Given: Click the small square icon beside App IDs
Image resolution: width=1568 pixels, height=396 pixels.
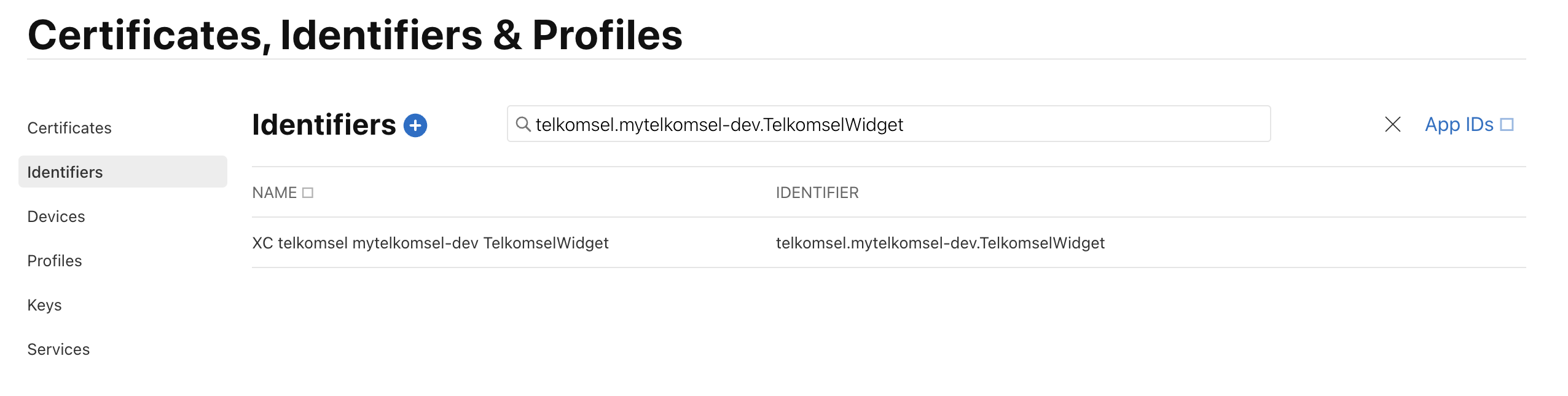Looking at the screenshot, I should (1507, 124).
